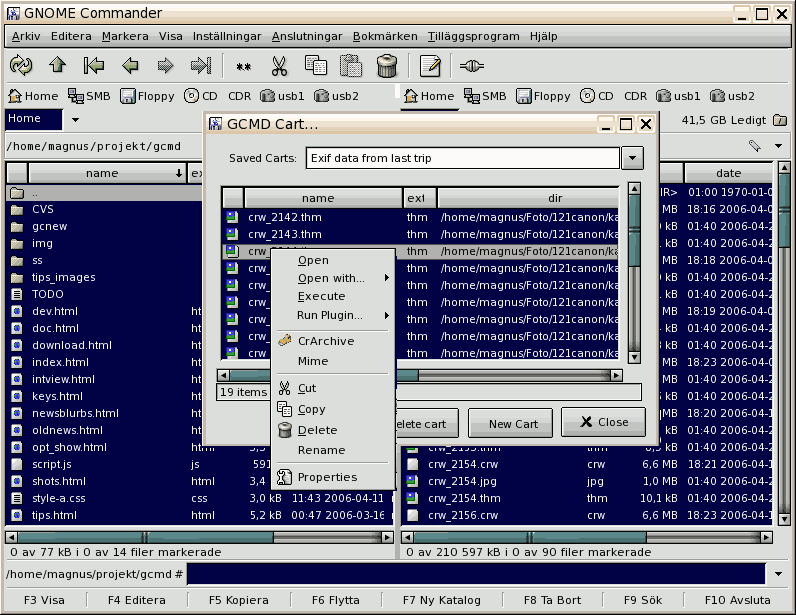Viewport: 796px width, 615px height.
Task: Select crw_2154.jpg in the right pane
Action: [588, 481]
